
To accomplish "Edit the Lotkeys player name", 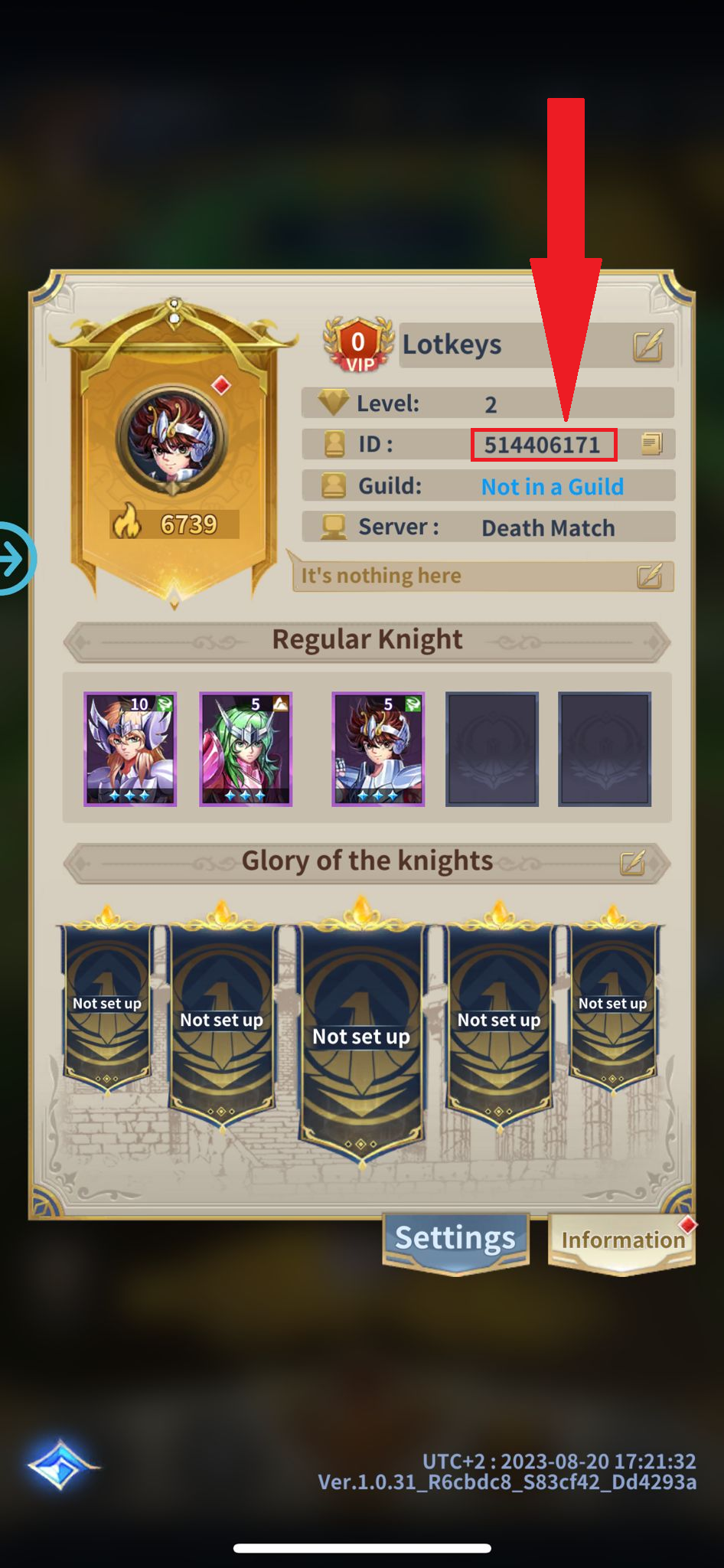I will tap(647, 346).
